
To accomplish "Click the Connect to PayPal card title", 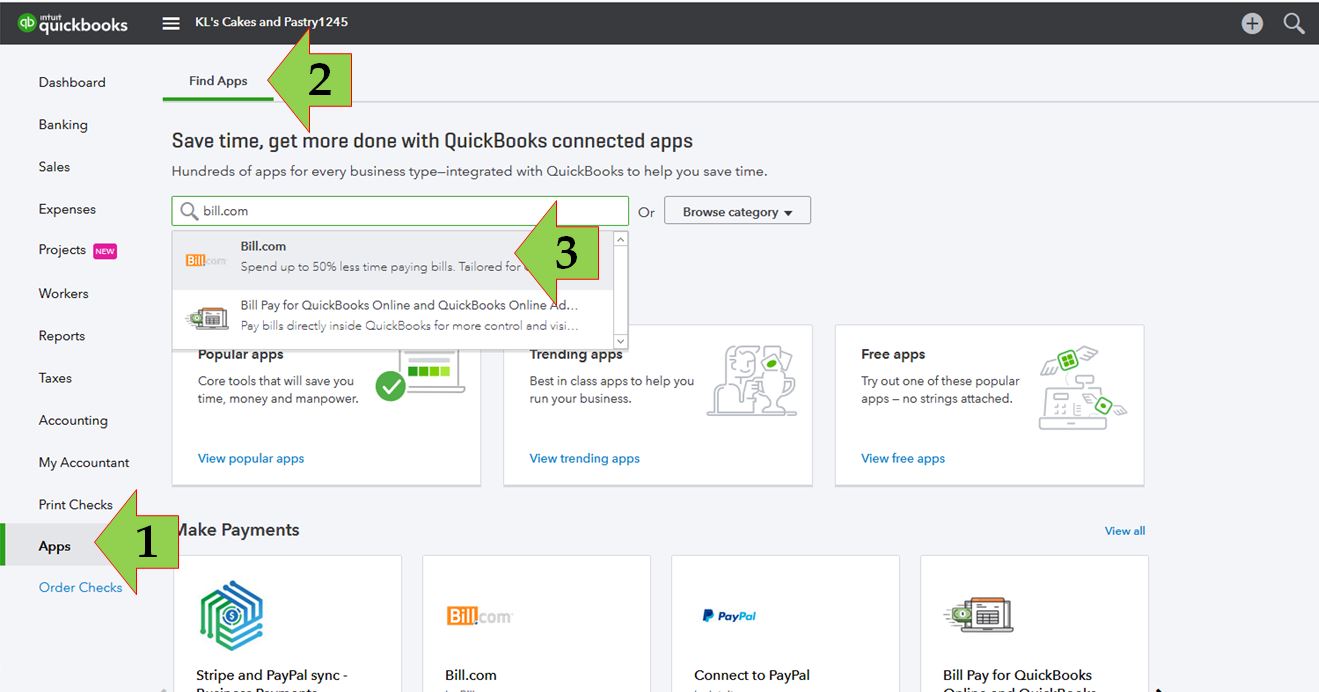I will [x=752, y=675].
